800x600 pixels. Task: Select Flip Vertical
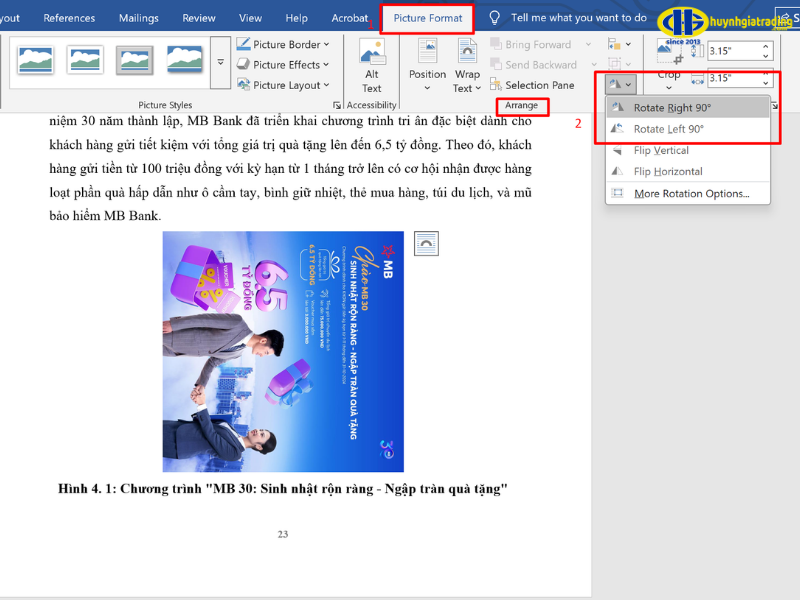pos(687,151)
